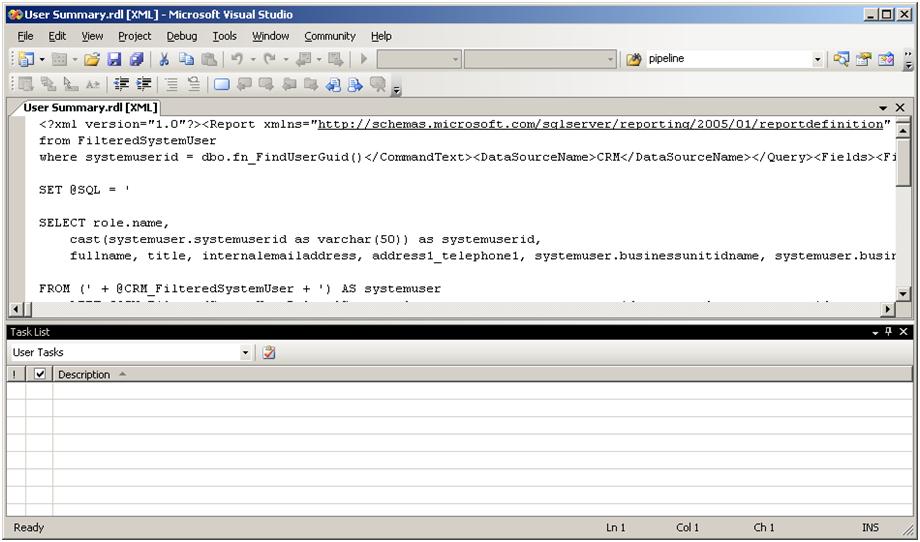Open Properties Window from toolbar icon
Image resolution: width=920 pixels, height=542 pixels.
864,59
